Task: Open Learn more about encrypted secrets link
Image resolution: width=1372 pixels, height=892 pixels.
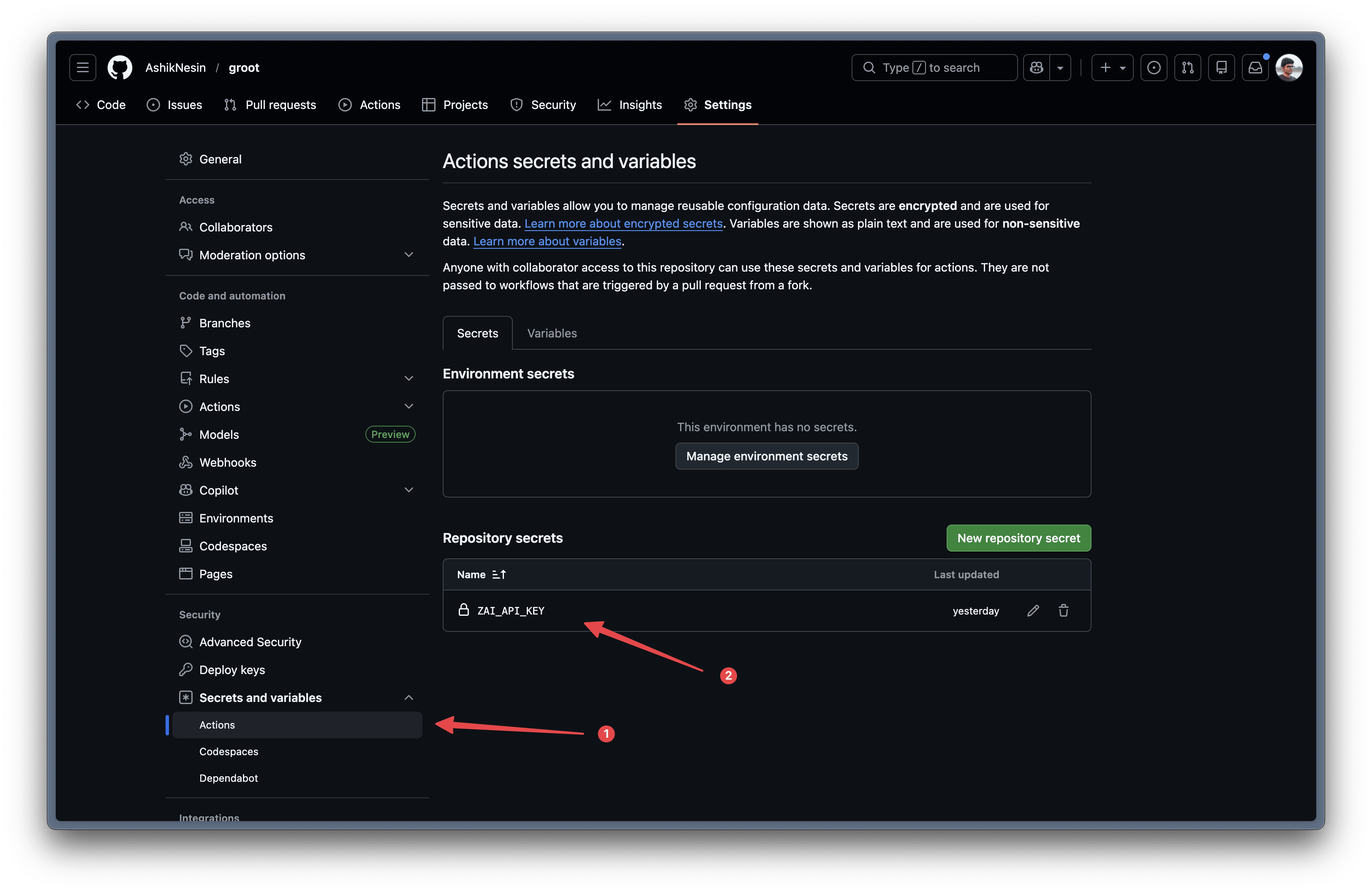Action: coord(623,223)
